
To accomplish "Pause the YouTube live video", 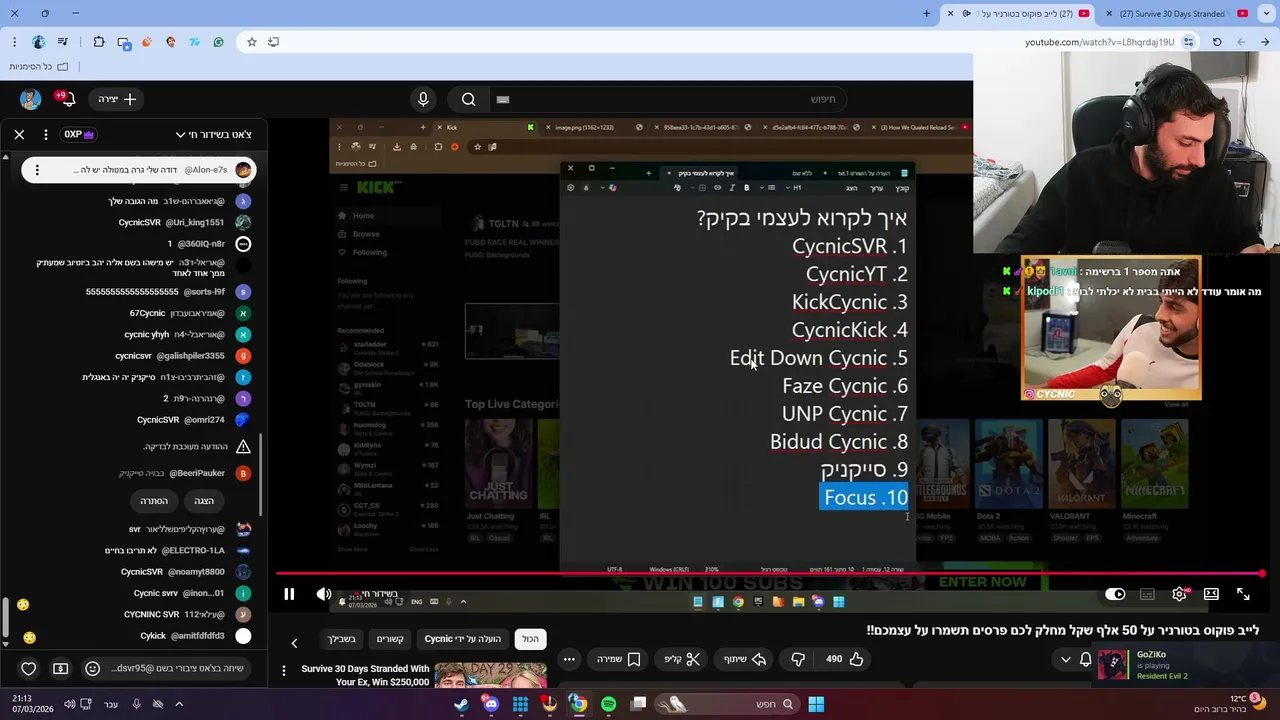I will (x=289, y=594).
